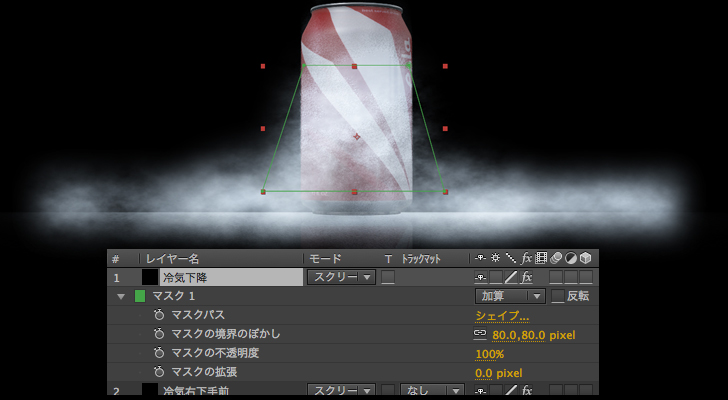Click constrain proportions link icon for feather
This screenshot has width=728, height=400.
[x=480, y=334]
